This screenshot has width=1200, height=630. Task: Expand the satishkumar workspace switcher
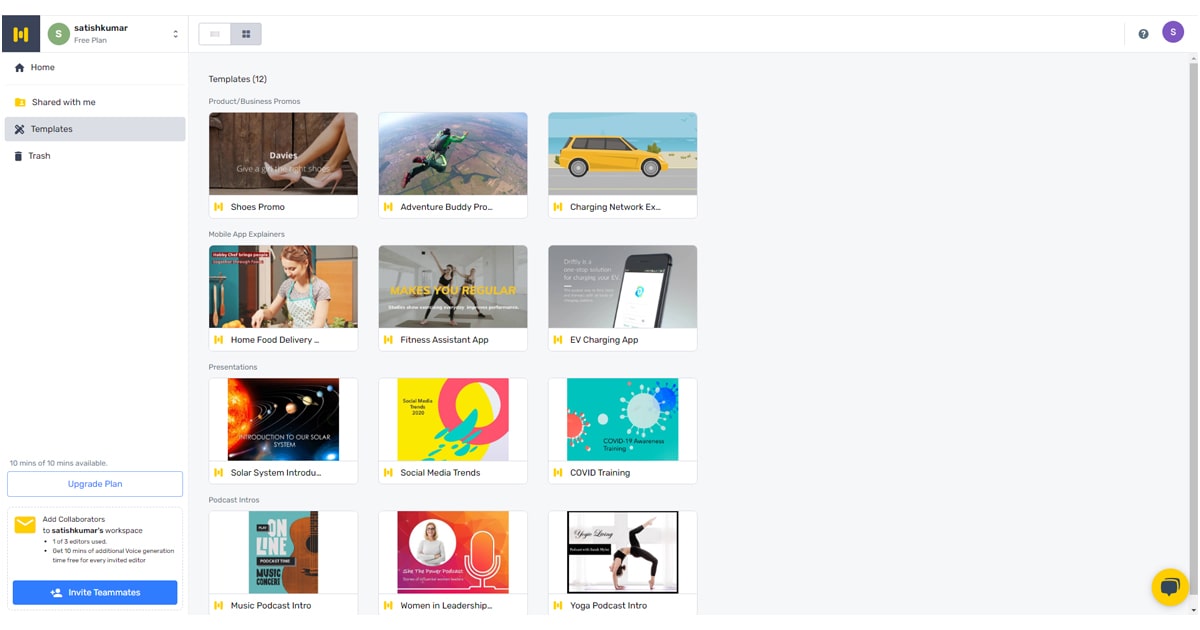tap(175, 34)
